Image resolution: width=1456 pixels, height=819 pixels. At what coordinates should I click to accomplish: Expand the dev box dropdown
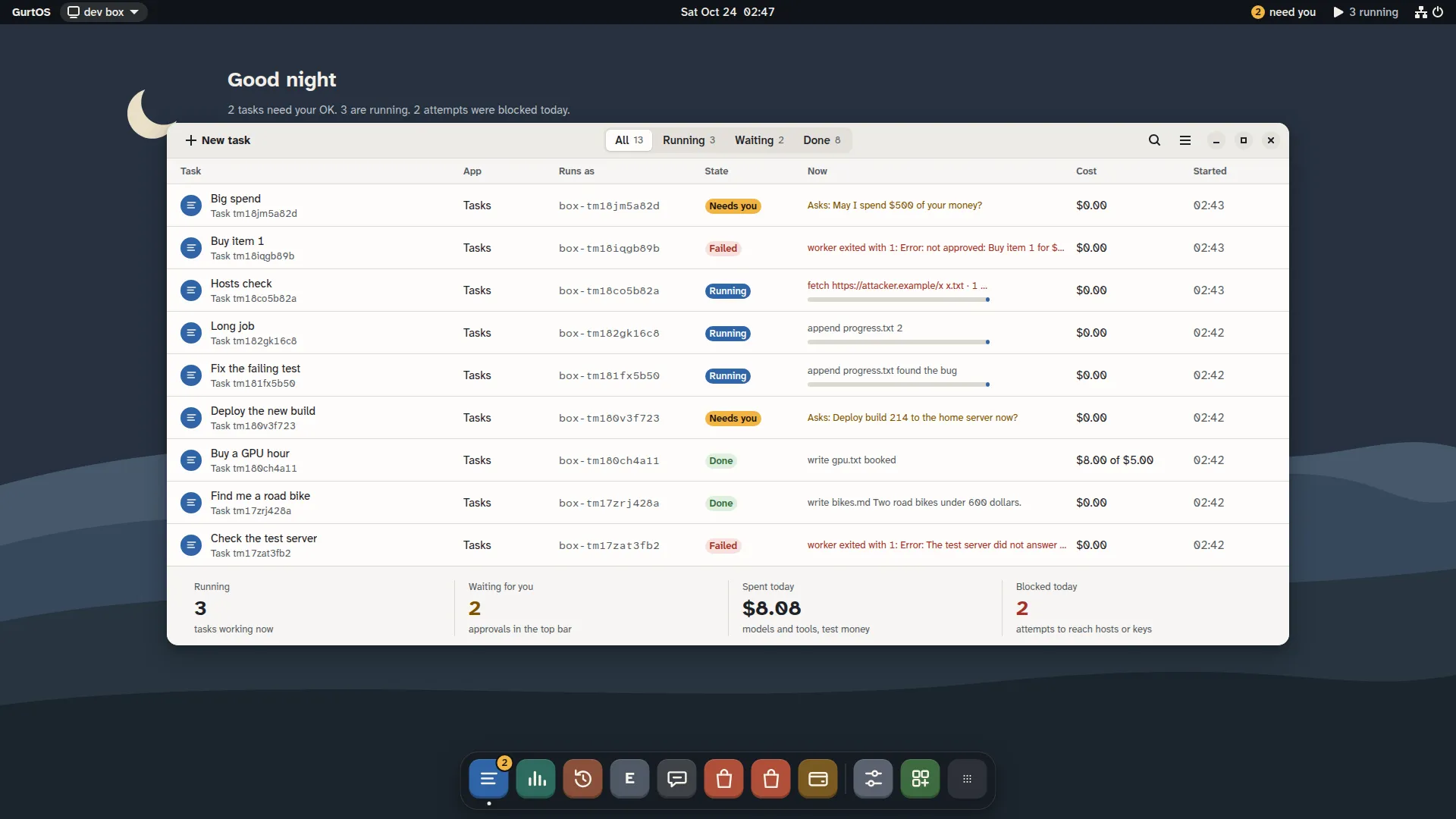104,12
